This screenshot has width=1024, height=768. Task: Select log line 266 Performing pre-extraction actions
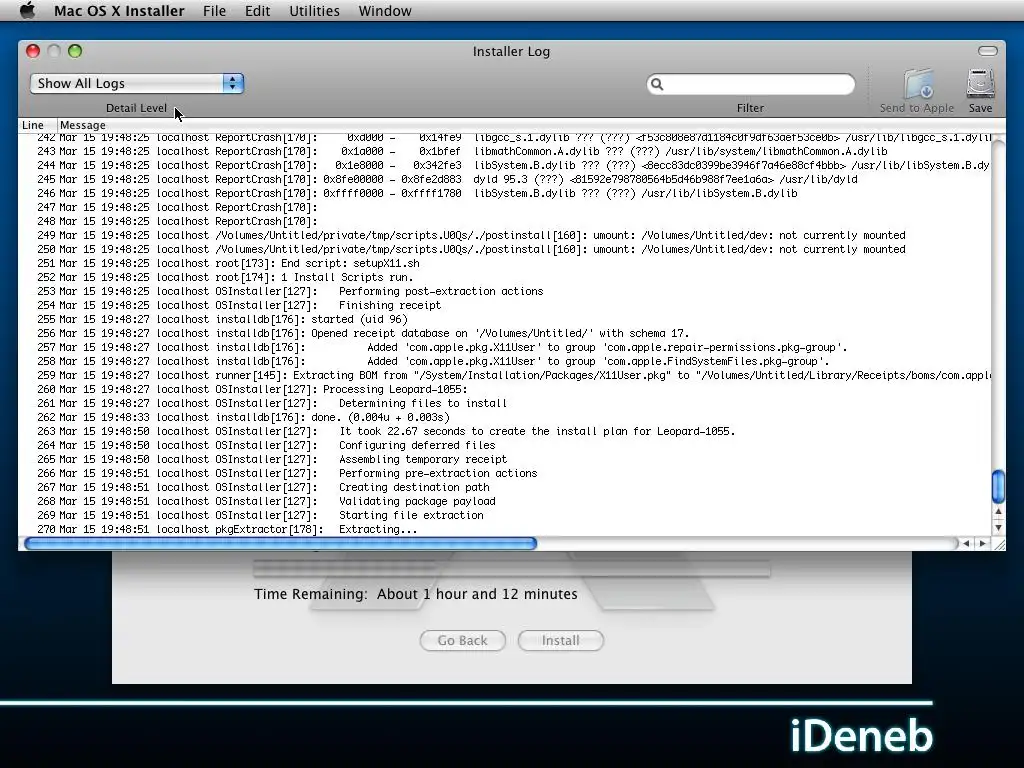(x=505, y=473)
